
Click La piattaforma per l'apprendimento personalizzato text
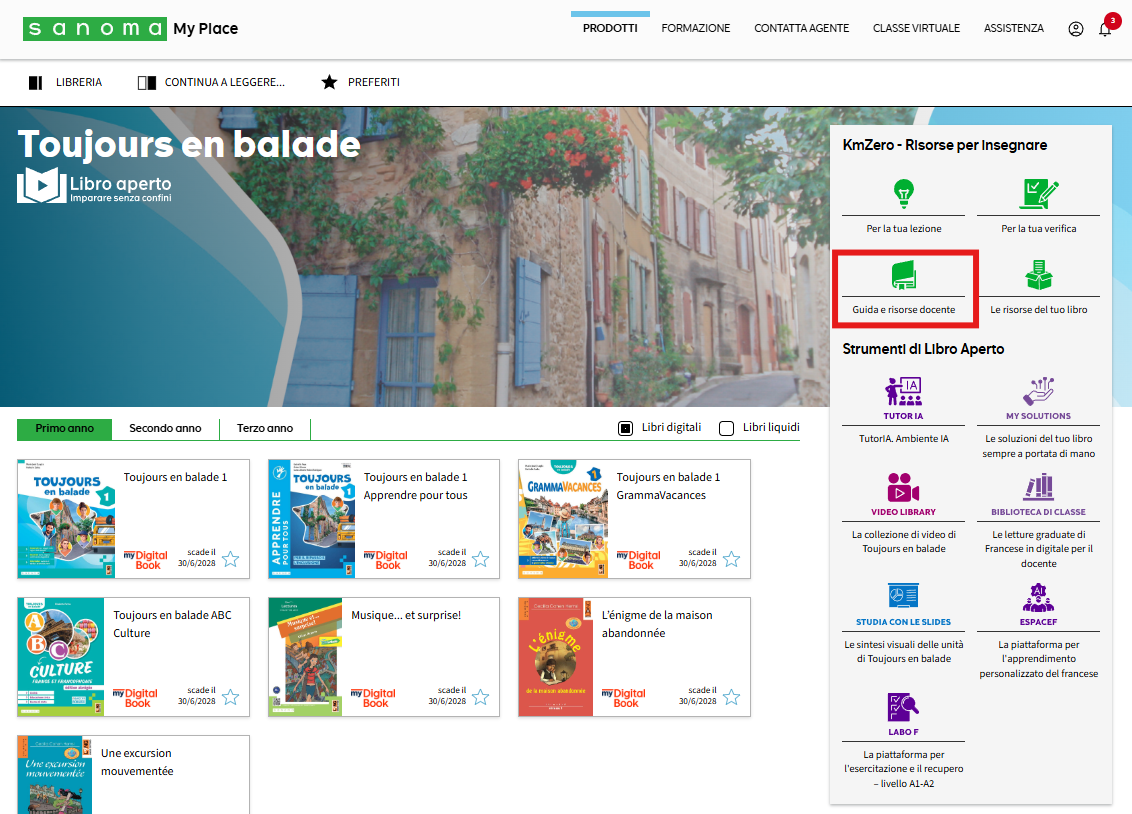(x=1038, y=659)
